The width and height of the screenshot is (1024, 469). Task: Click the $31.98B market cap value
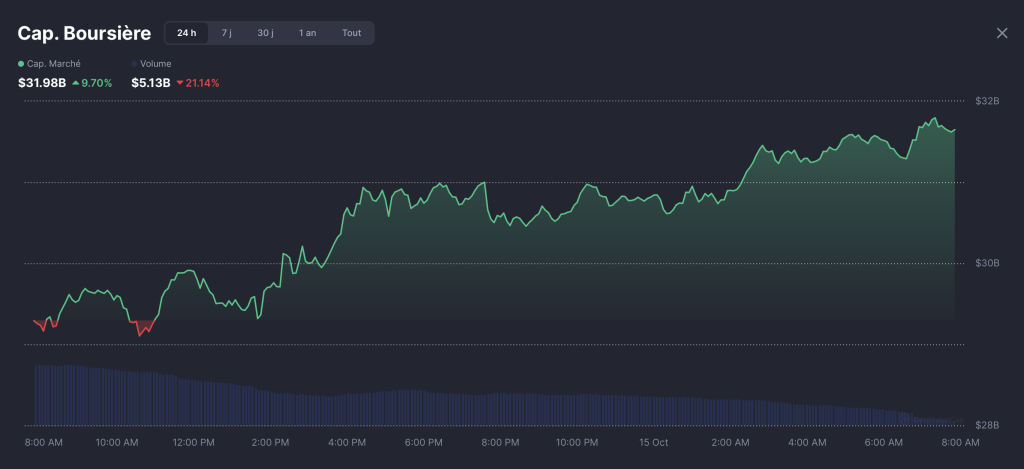42,83
